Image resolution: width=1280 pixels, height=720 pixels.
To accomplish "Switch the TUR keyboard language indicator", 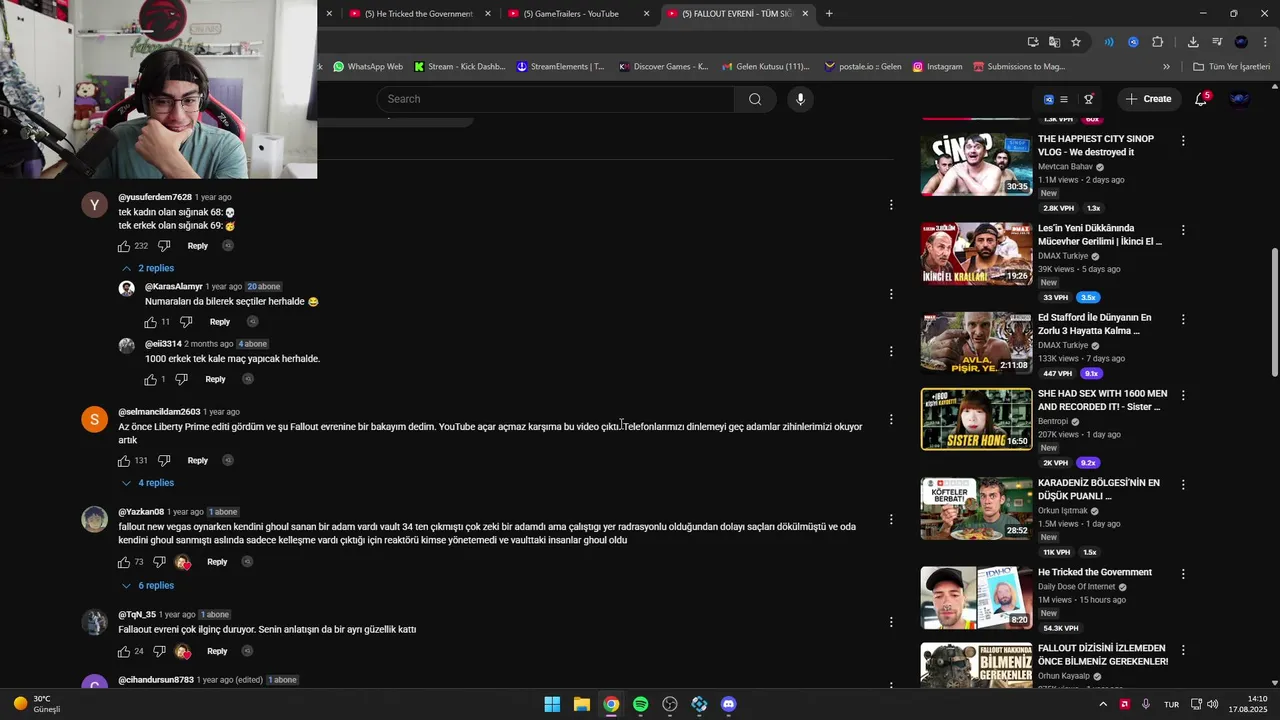I will click(x=1171, y=704).
